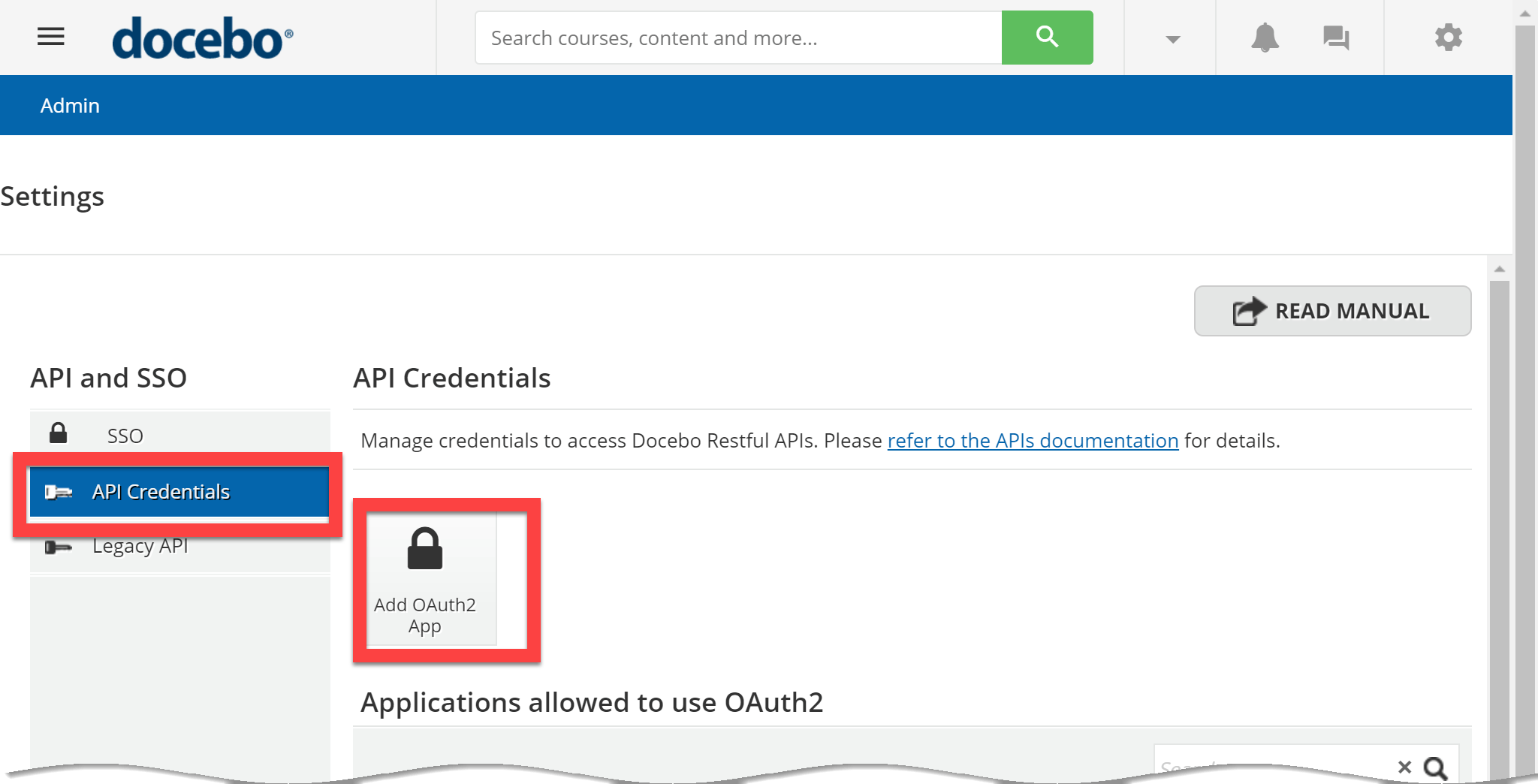This screenshot has width=1538, height=784.
Task: Click the API and SSO heading
Action: 109,378
